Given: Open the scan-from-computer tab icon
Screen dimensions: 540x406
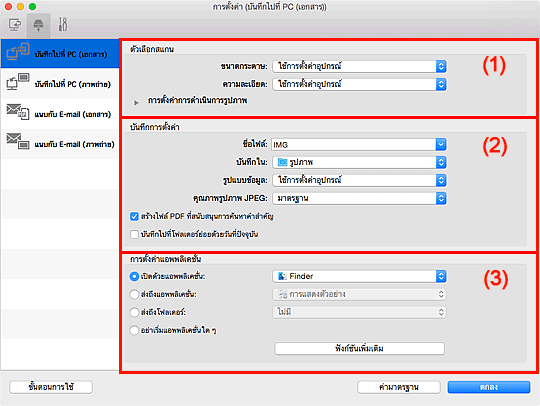Looking at the screenshot, I should tap(15, 24).
